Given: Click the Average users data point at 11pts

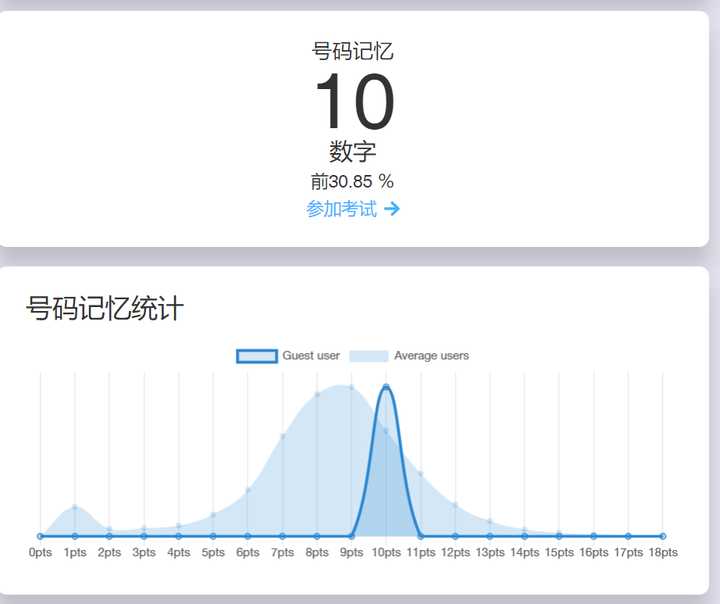Looking at the screenshot, I should click(421, 474).
